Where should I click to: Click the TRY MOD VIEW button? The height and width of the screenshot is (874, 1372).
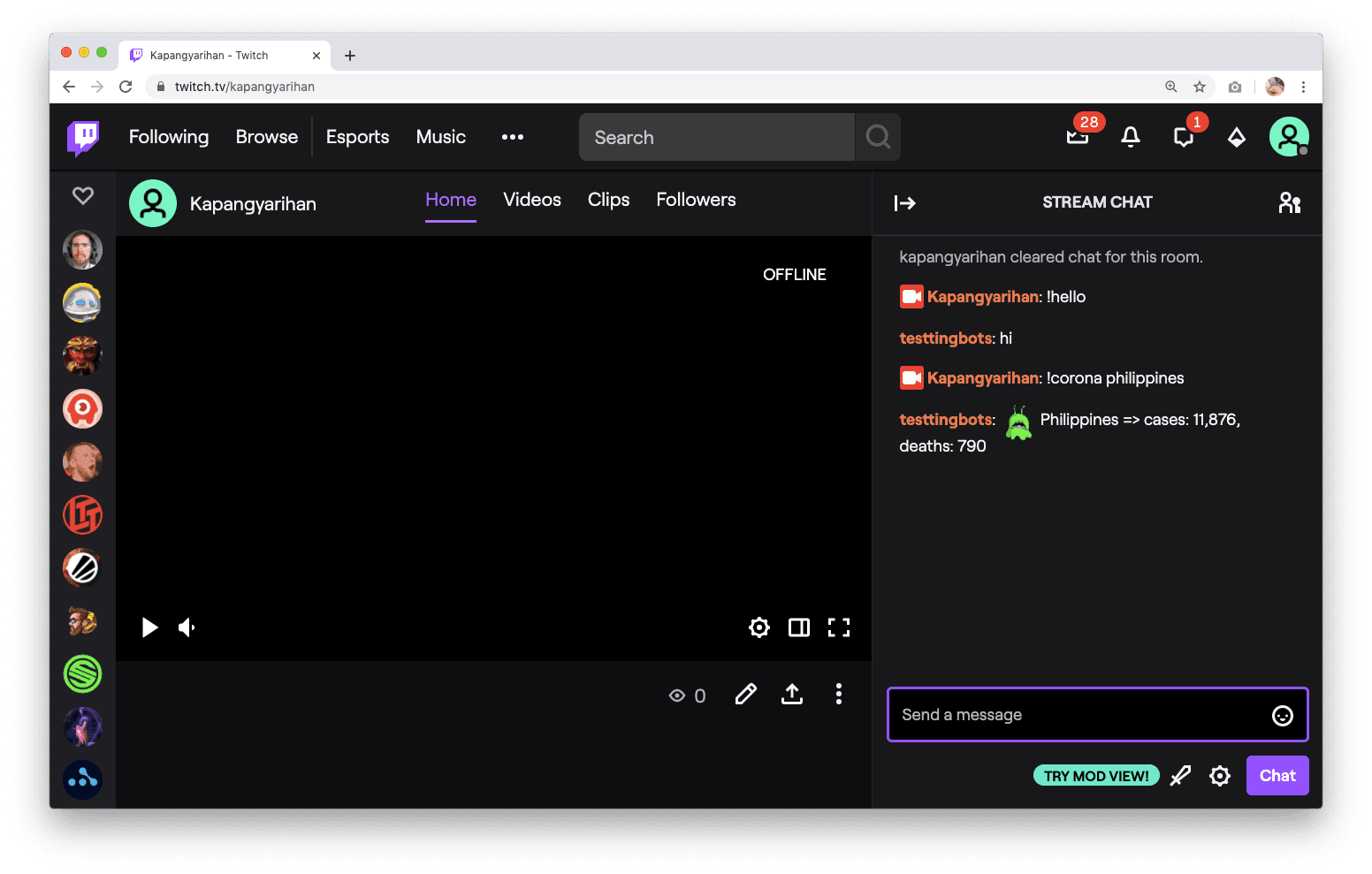click(x=1096, y=775)
